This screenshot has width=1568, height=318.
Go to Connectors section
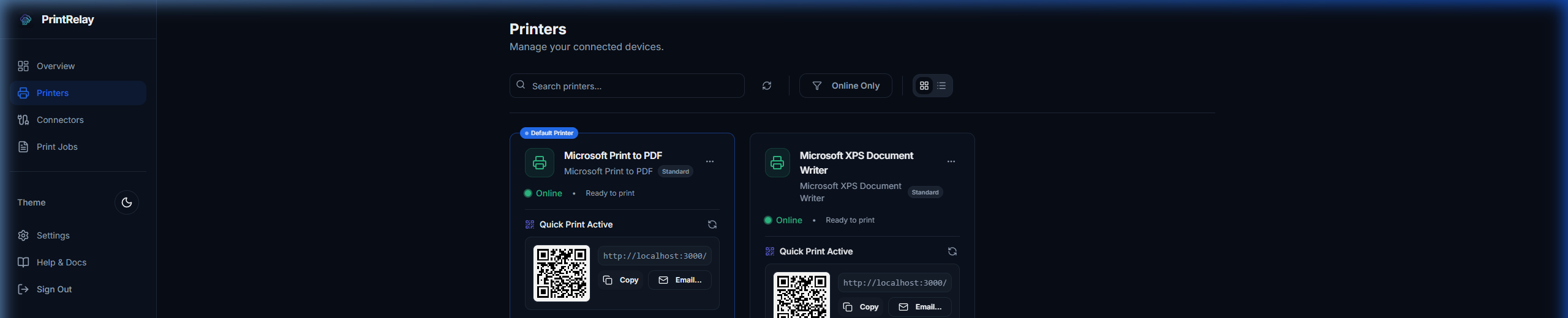78,120
